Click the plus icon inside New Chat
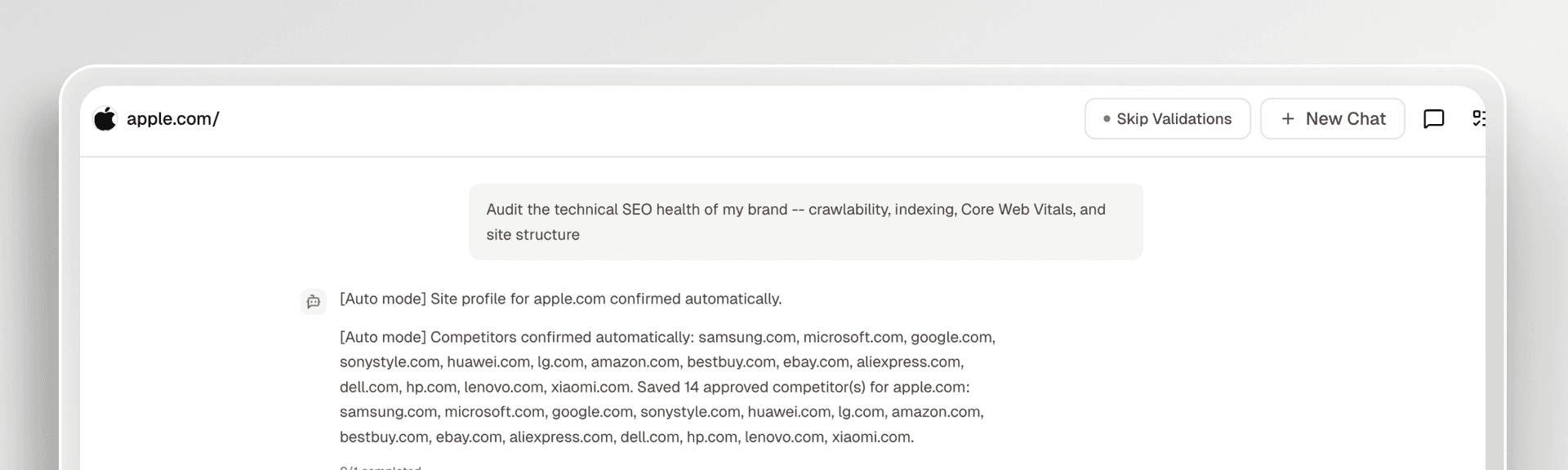Image resolution: width=1568 pixels, height=470 pixels. [x=1288, y=119]
